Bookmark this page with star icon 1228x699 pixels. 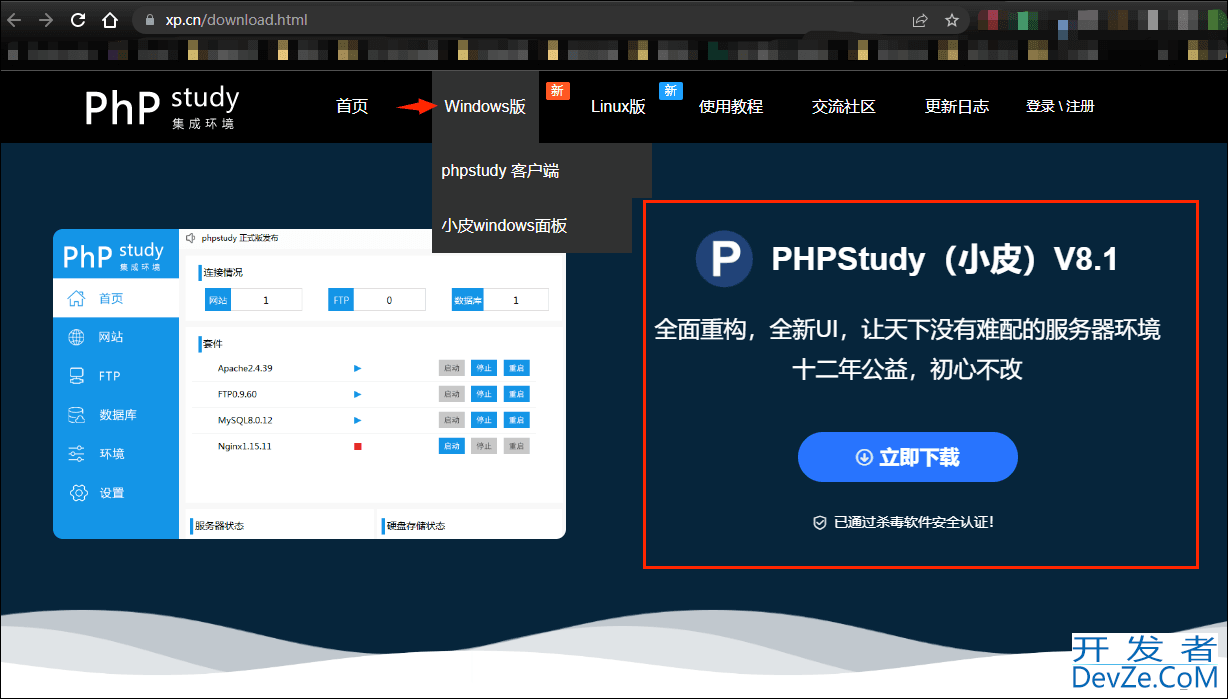pos(952,20)
